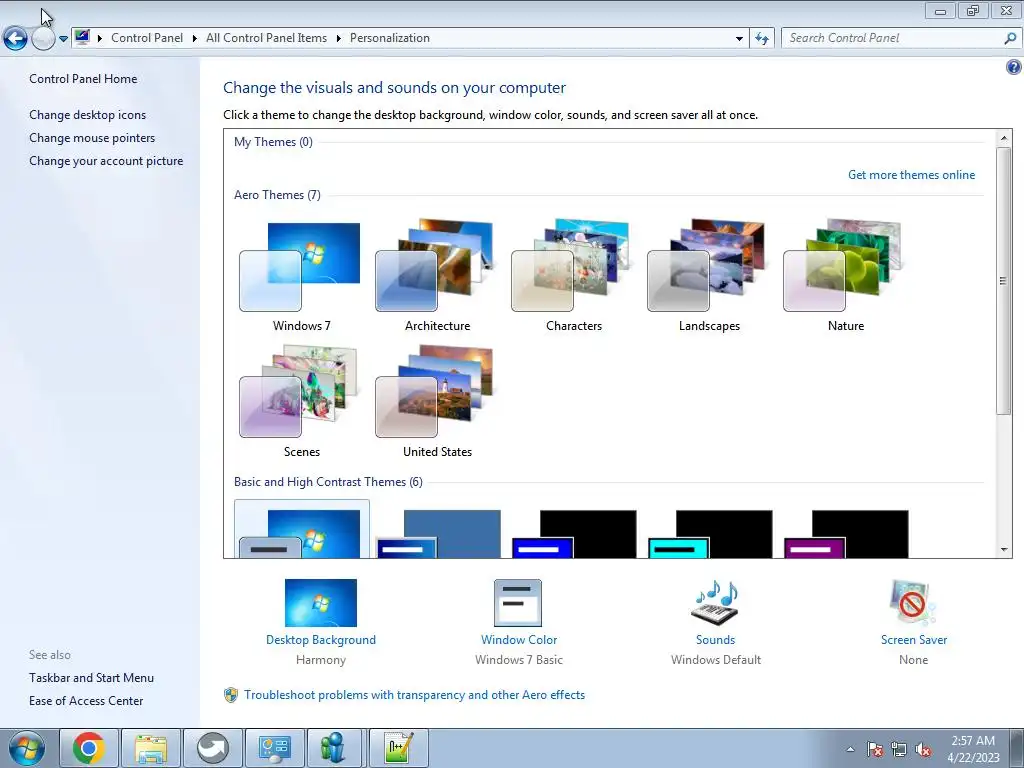Image resolution: width=1024 pixels, height=768 pixels.
Task: Click the My Themes (0) heading
Action: coord(273,142)
